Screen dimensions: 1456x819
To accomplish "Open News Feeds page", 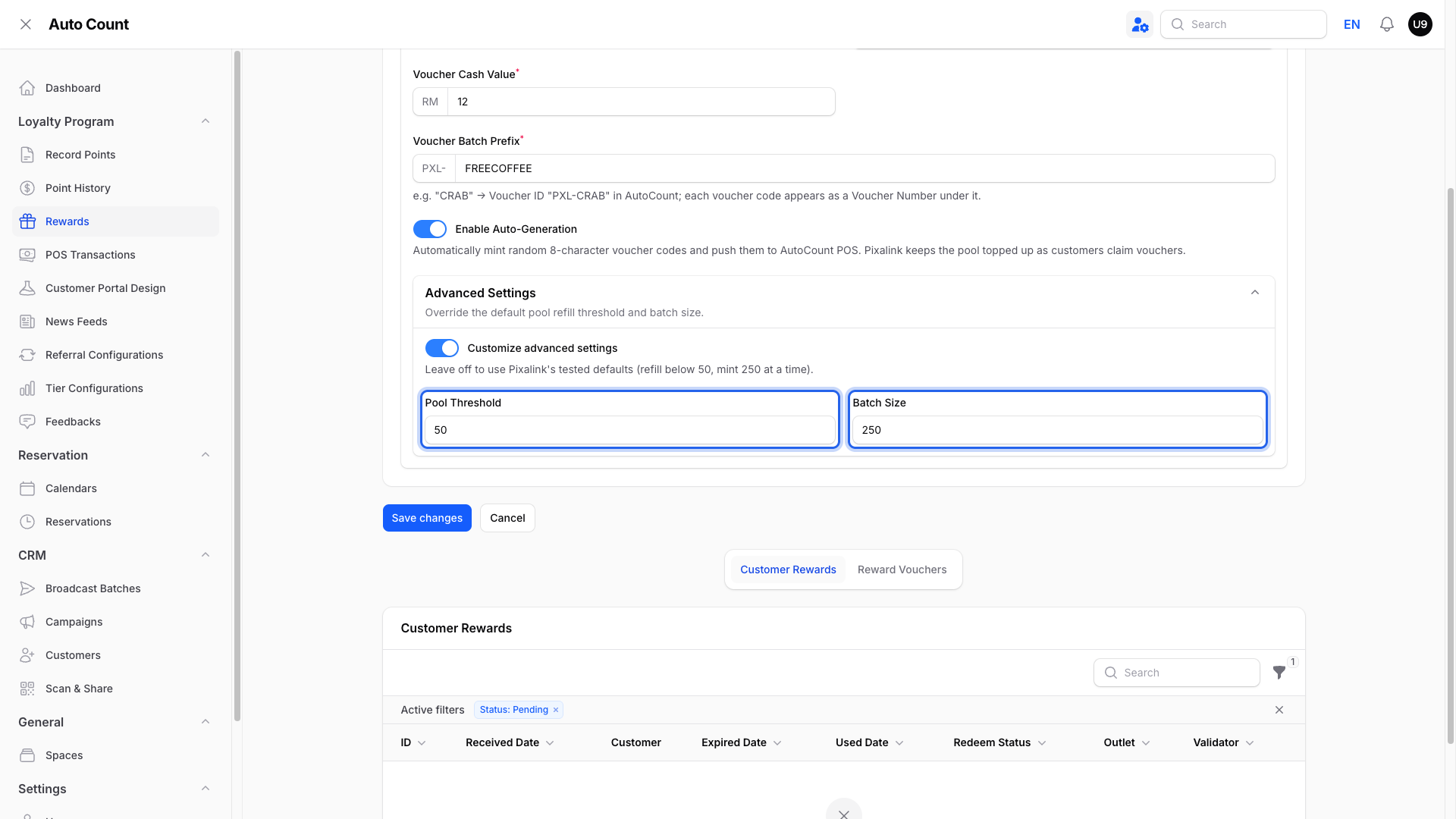I will click(x=115, y=322).
